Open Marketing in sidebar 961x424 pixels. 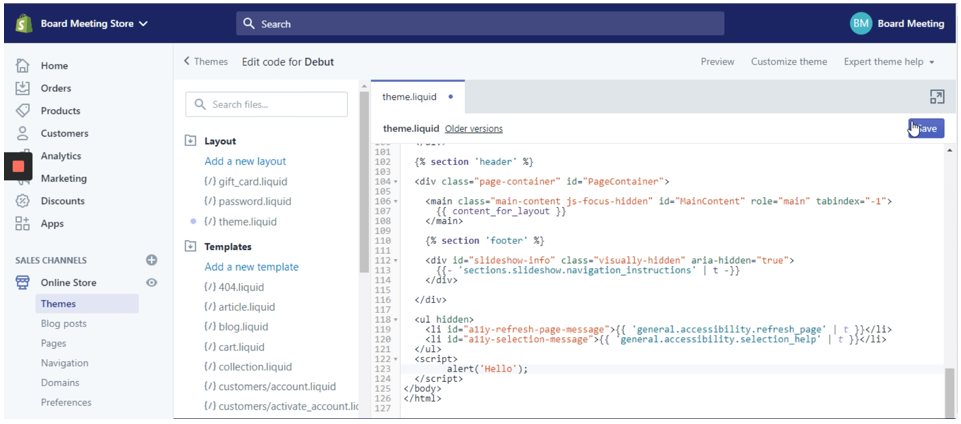pyautogui.click(x=64, y=178)
